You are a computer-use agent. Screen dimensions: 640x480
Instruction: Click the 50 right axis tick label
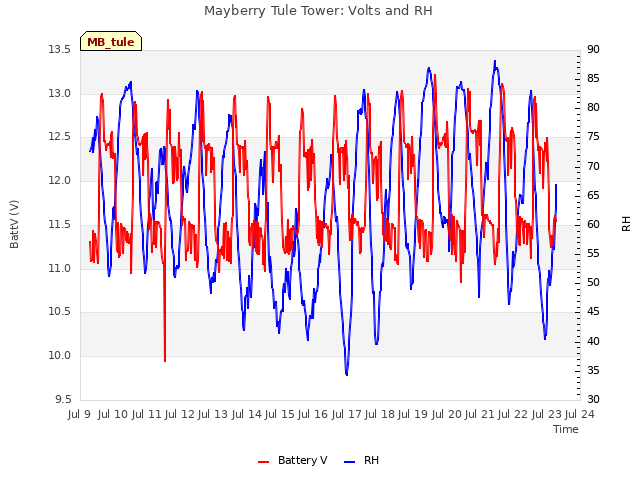[x=593, y=282]
